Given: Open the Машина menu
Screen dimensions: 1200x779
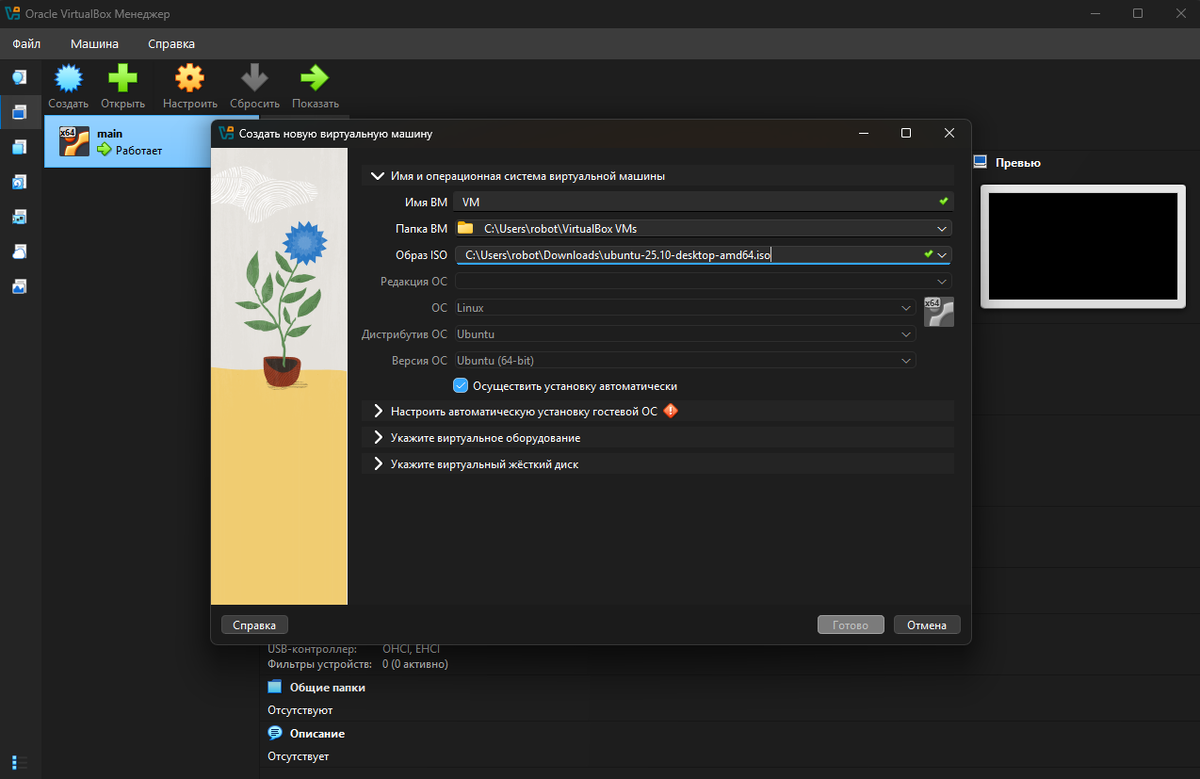Looking at the screenshot, I should 95,44.
